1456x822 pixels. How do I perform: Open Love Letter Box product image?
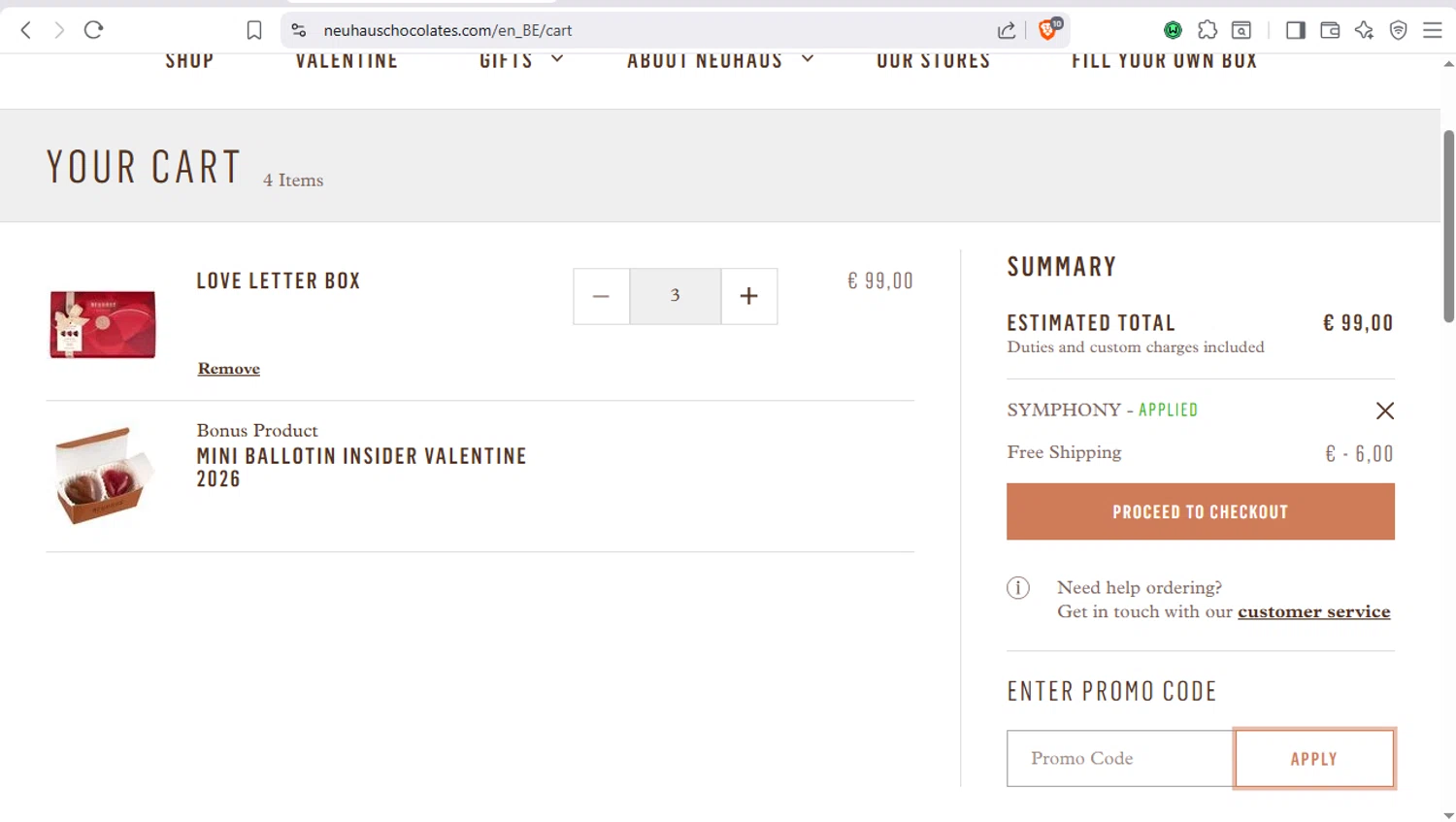pyautogui.click(x=103, y=324)
